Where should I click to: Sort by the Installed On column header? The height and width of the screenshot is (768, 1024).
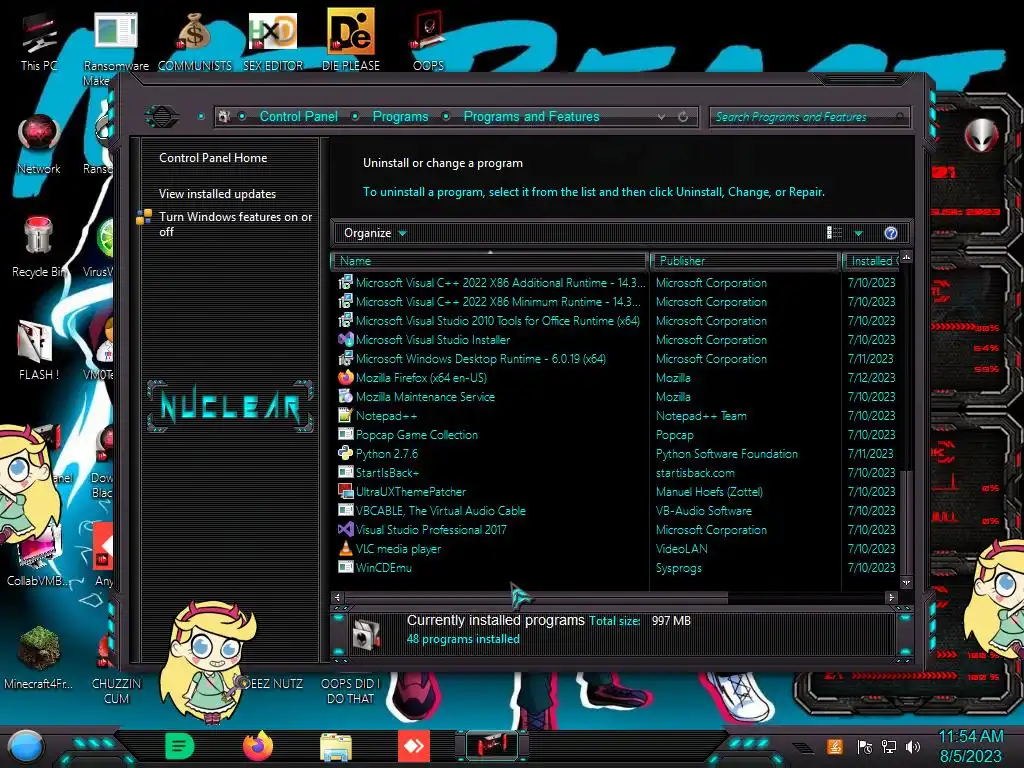871,261
